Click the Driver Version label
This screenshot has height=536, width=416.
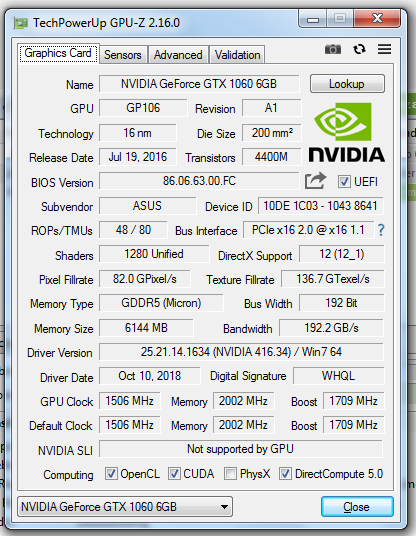click(60, 353)
